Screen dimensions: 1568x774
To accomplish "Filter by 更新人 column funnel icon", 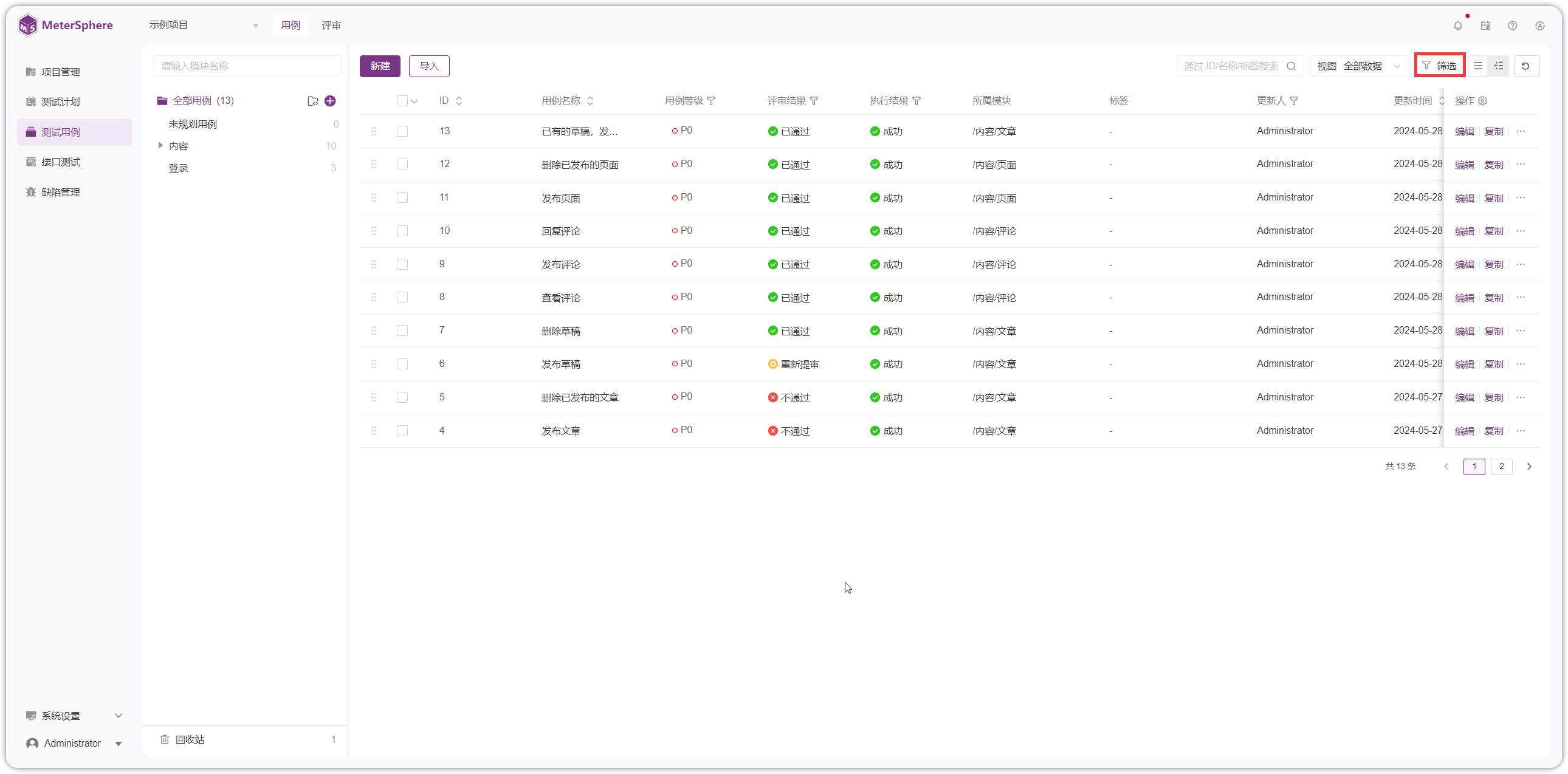I will pyautogui.click(x=1294, y=101).
